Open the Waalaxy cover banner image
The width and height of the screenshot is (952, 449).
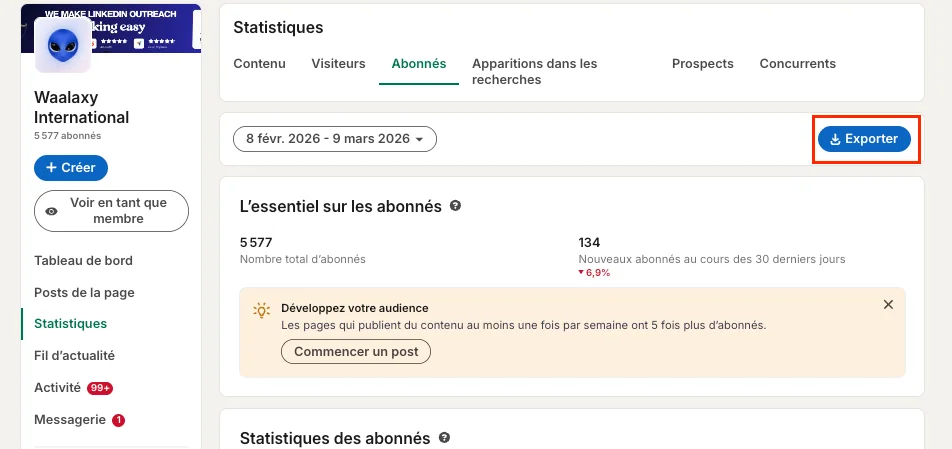click(x=110, y=29)
